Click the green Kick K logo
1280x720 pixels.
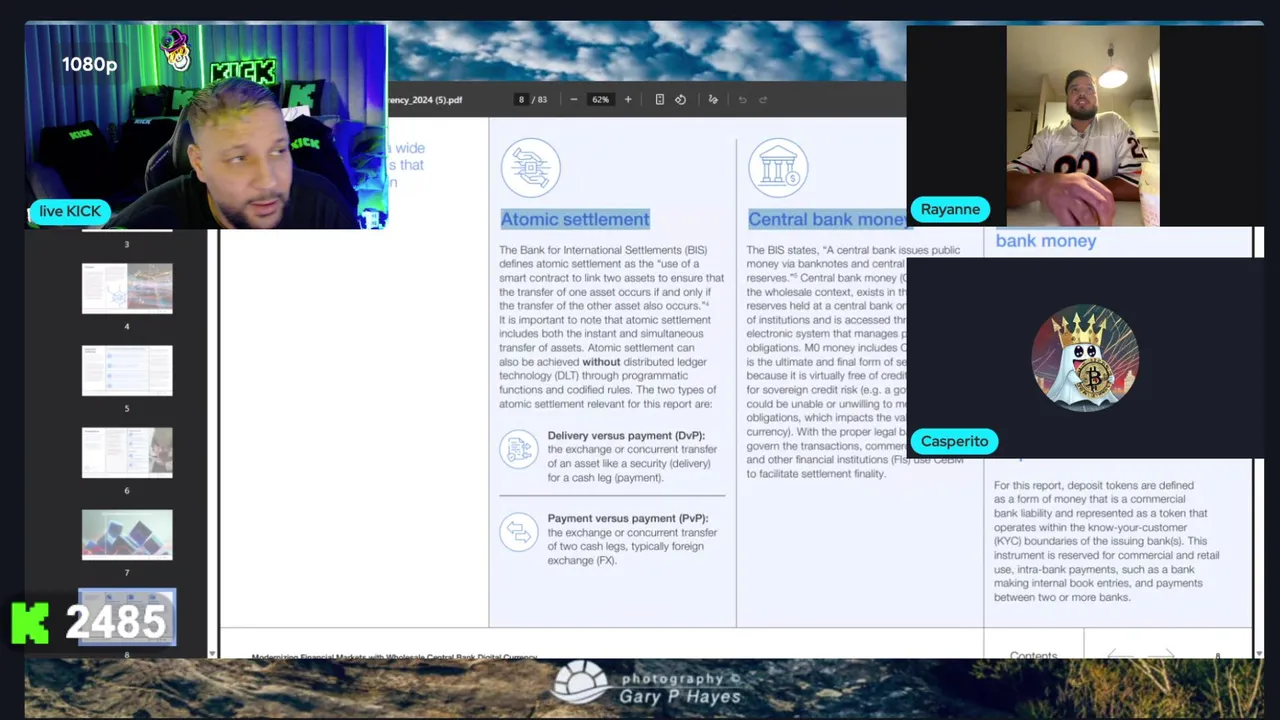click(30, 622)
